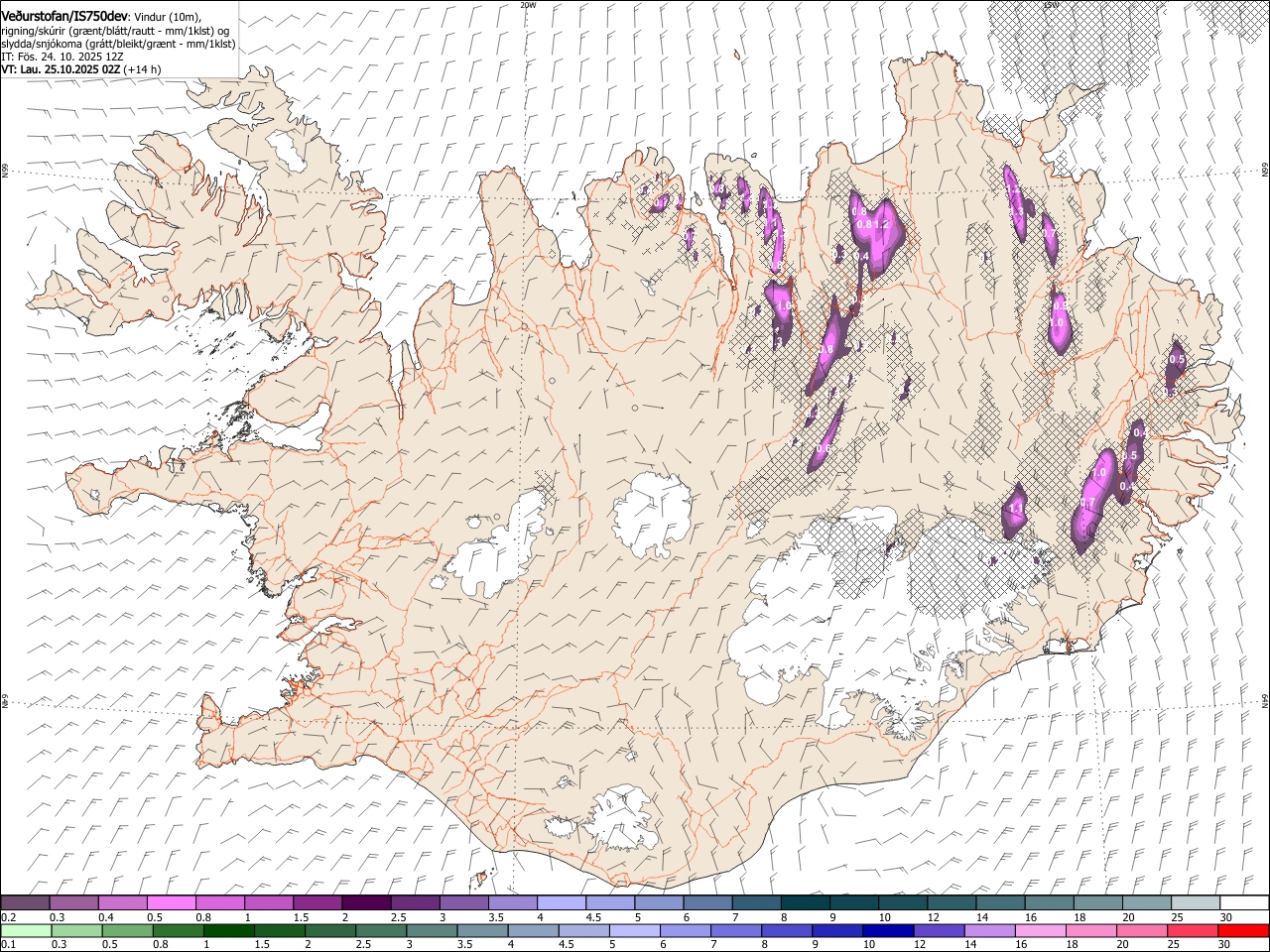The image size is (1270, 952).
Task: Pick the darkest green rain swatch between 1 and 1.5
Action: (x=228, y=930)
